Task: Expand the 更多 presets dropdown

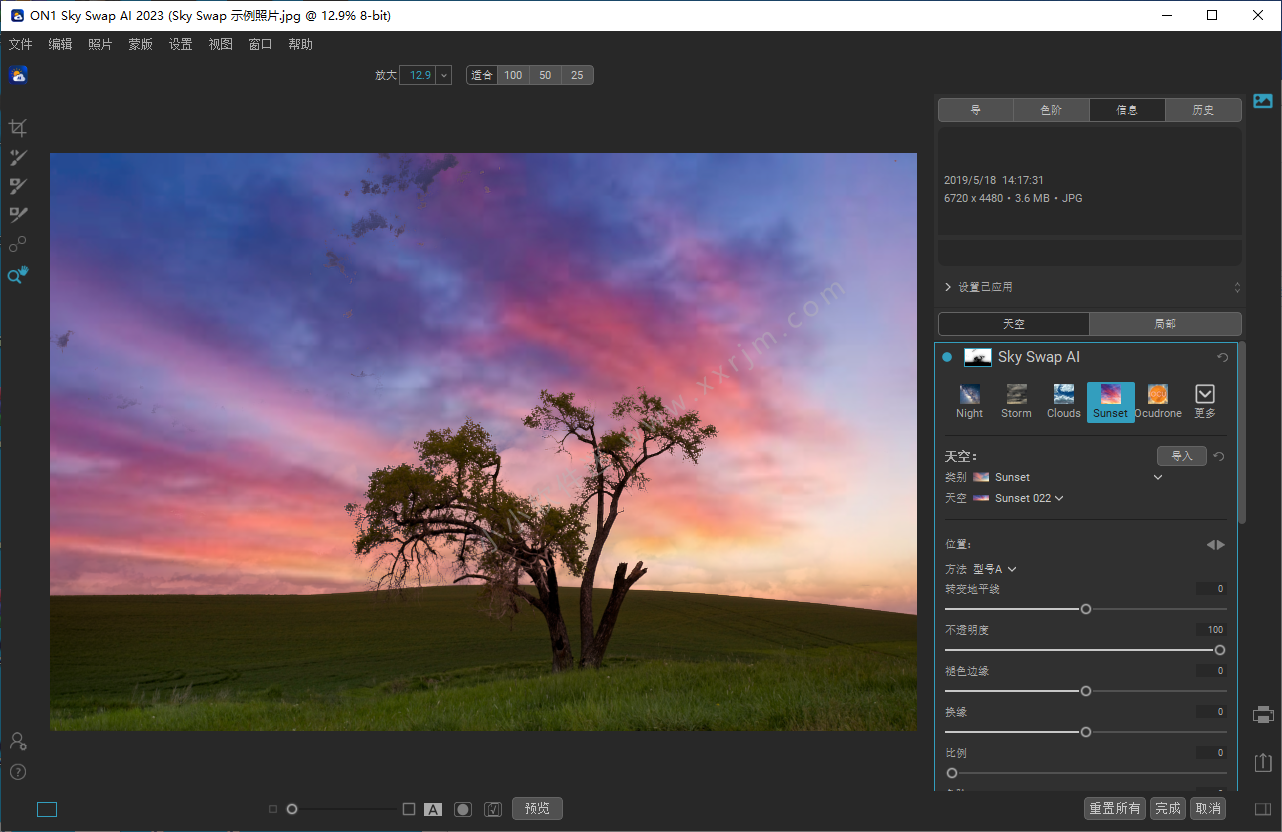Action: 1205,401
